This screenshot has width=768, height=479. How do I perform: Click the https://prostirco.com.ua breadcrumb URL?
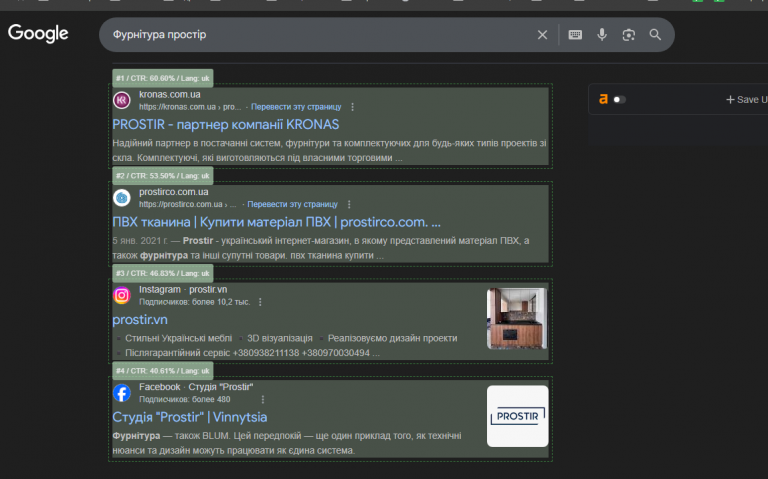(187, 204)
